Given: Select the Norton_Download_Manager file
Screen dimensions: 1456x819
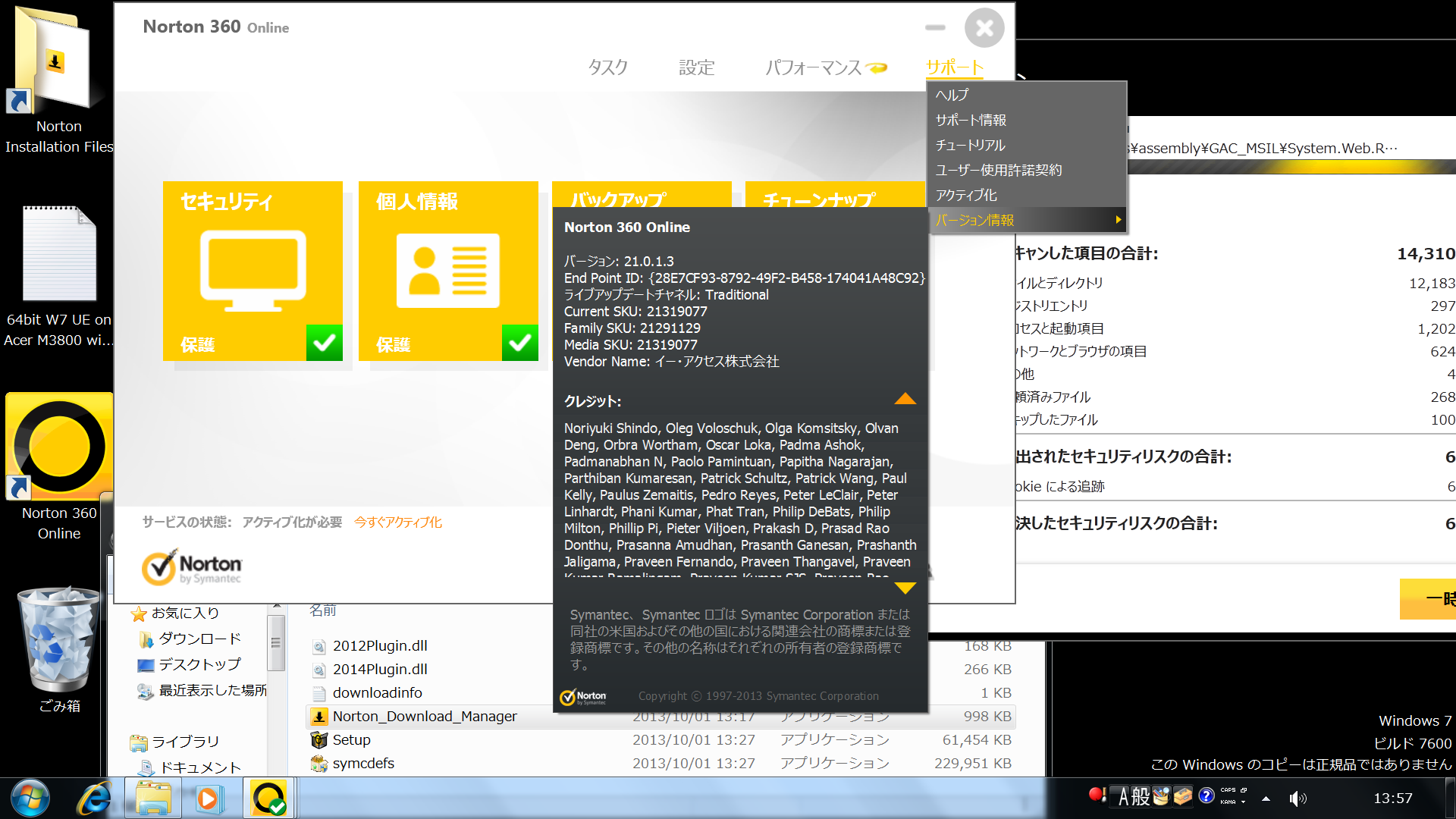Looking at the screenshot, I should (425, 716).
